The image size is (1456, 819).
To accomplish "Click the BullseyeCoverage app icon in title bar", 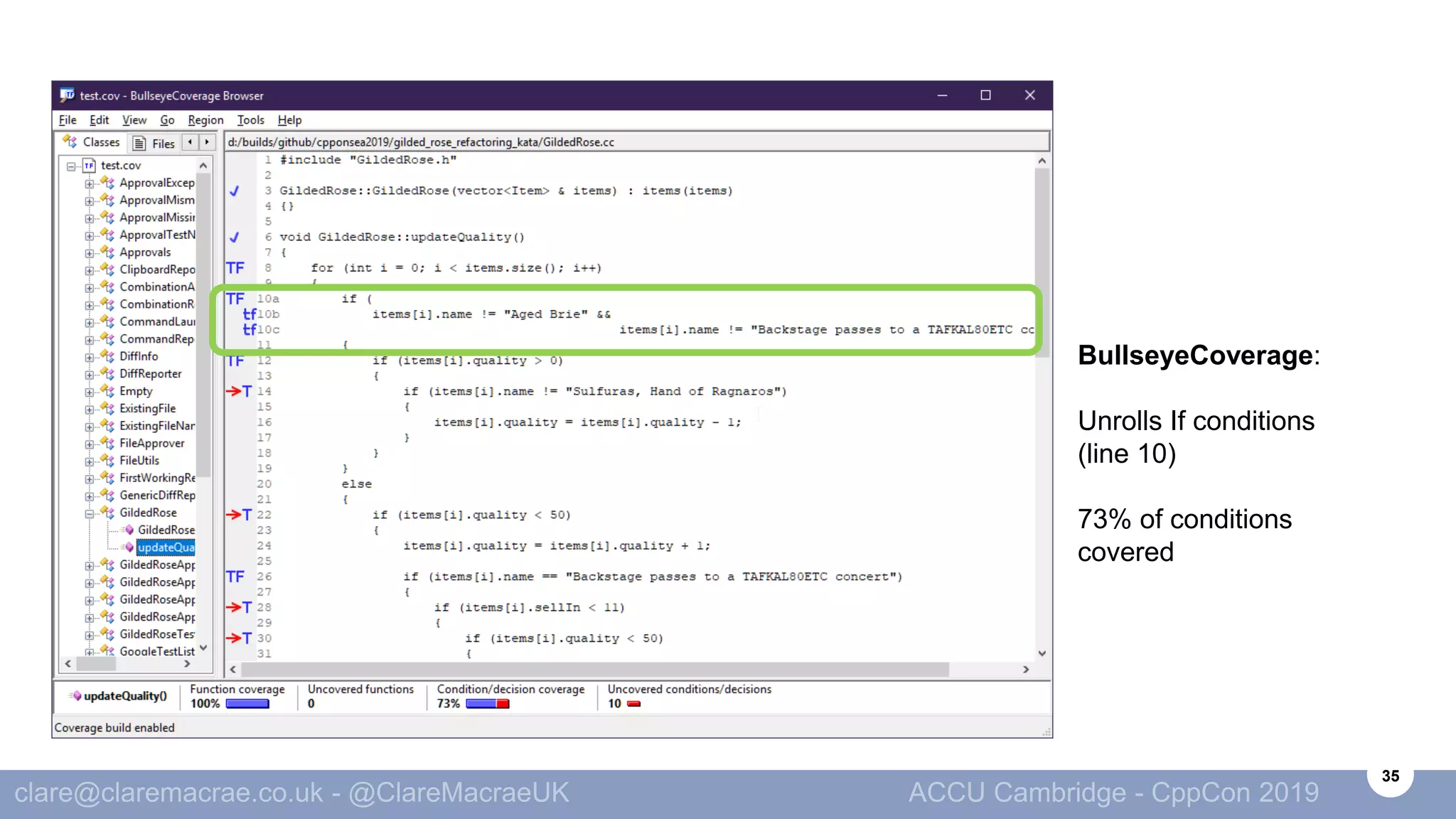I will click(x=68, y=95).
